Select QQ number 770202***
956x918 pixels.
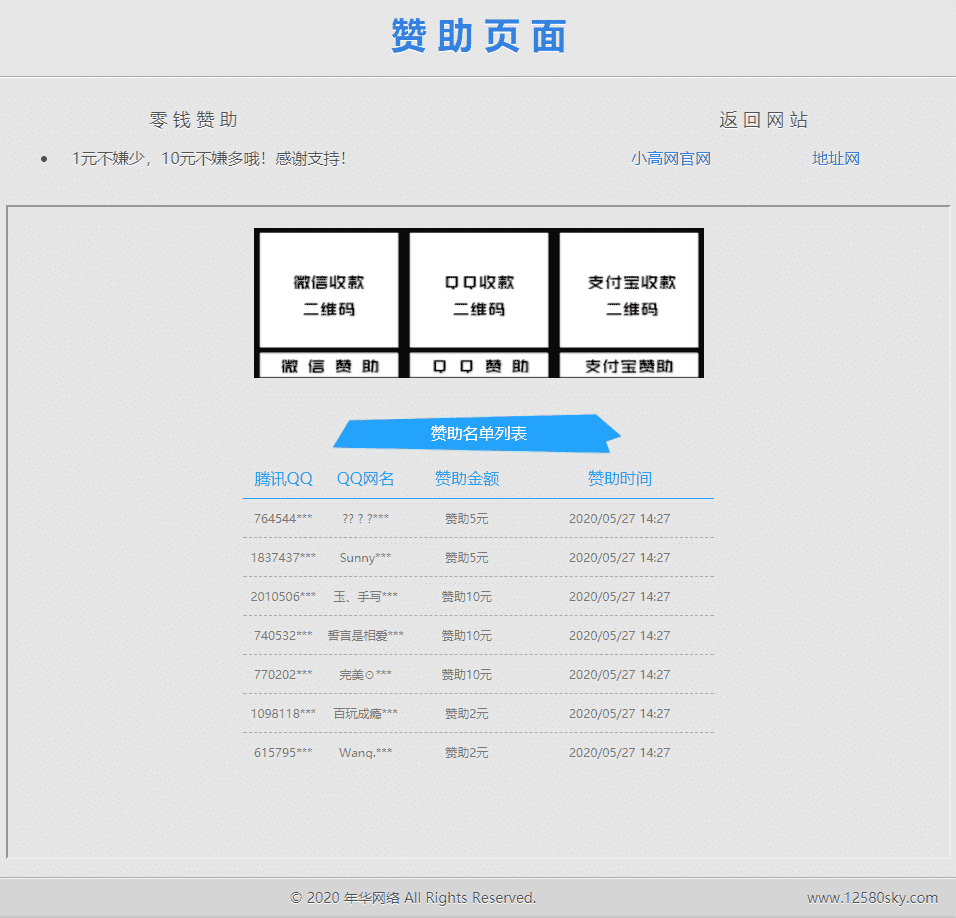pos(283,675)
